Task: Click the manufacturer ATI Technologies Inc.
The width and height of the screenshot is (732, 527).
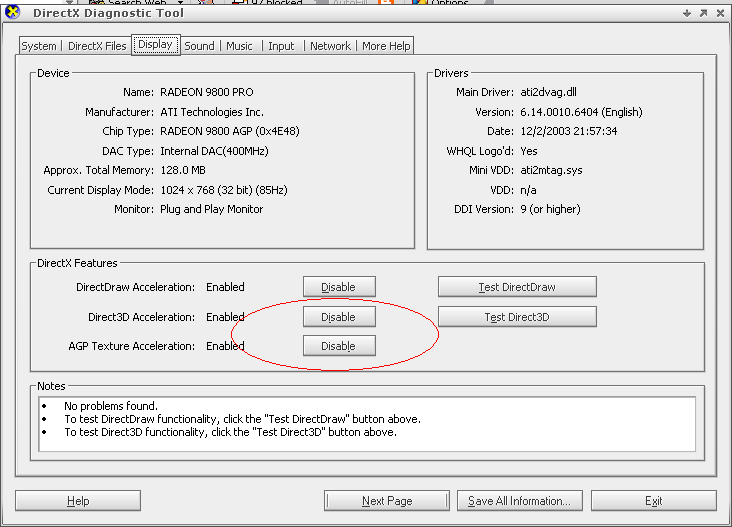Action: tap(212, 112)
